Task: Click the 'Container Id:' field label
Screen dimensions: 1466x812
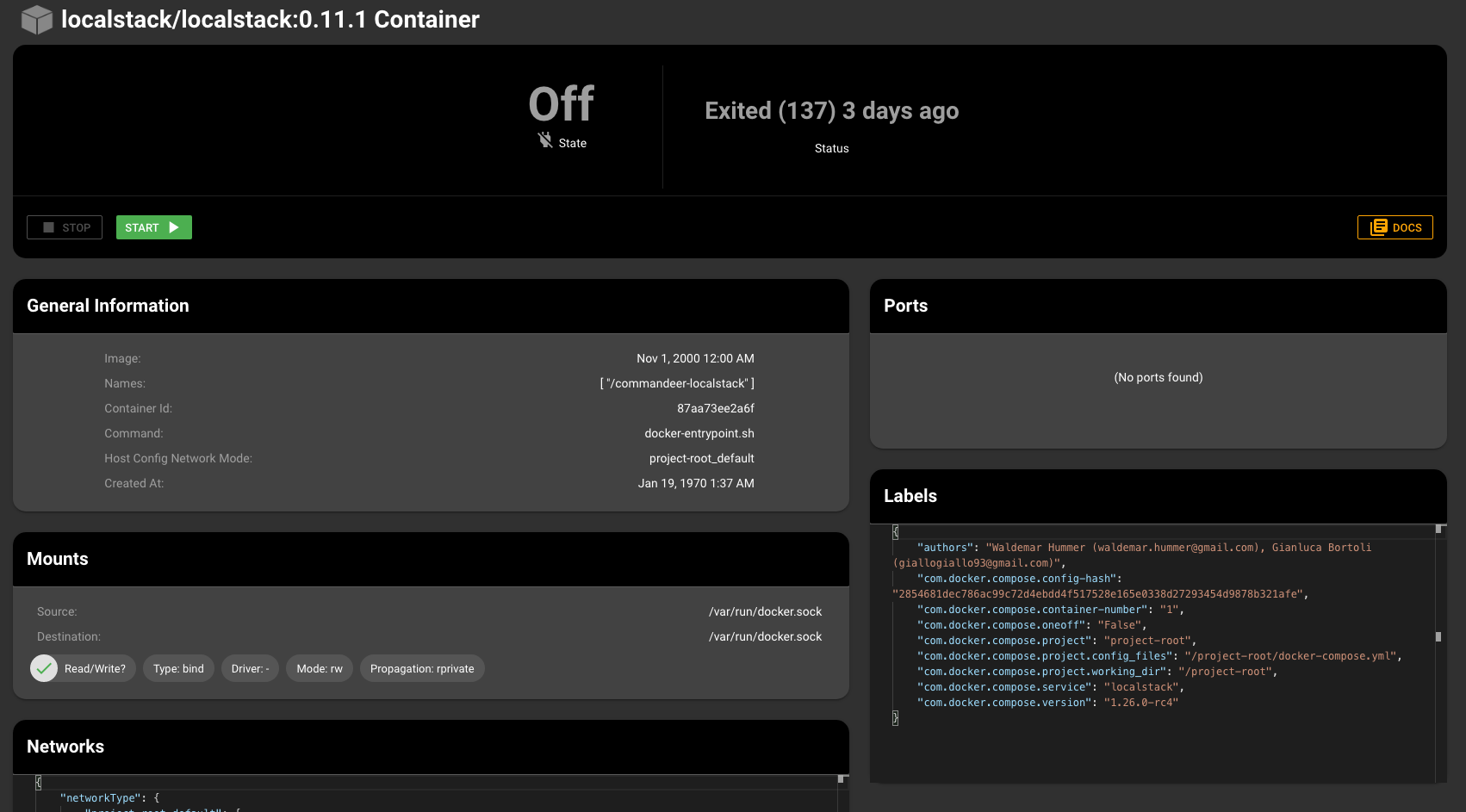Action: (139, 408)
